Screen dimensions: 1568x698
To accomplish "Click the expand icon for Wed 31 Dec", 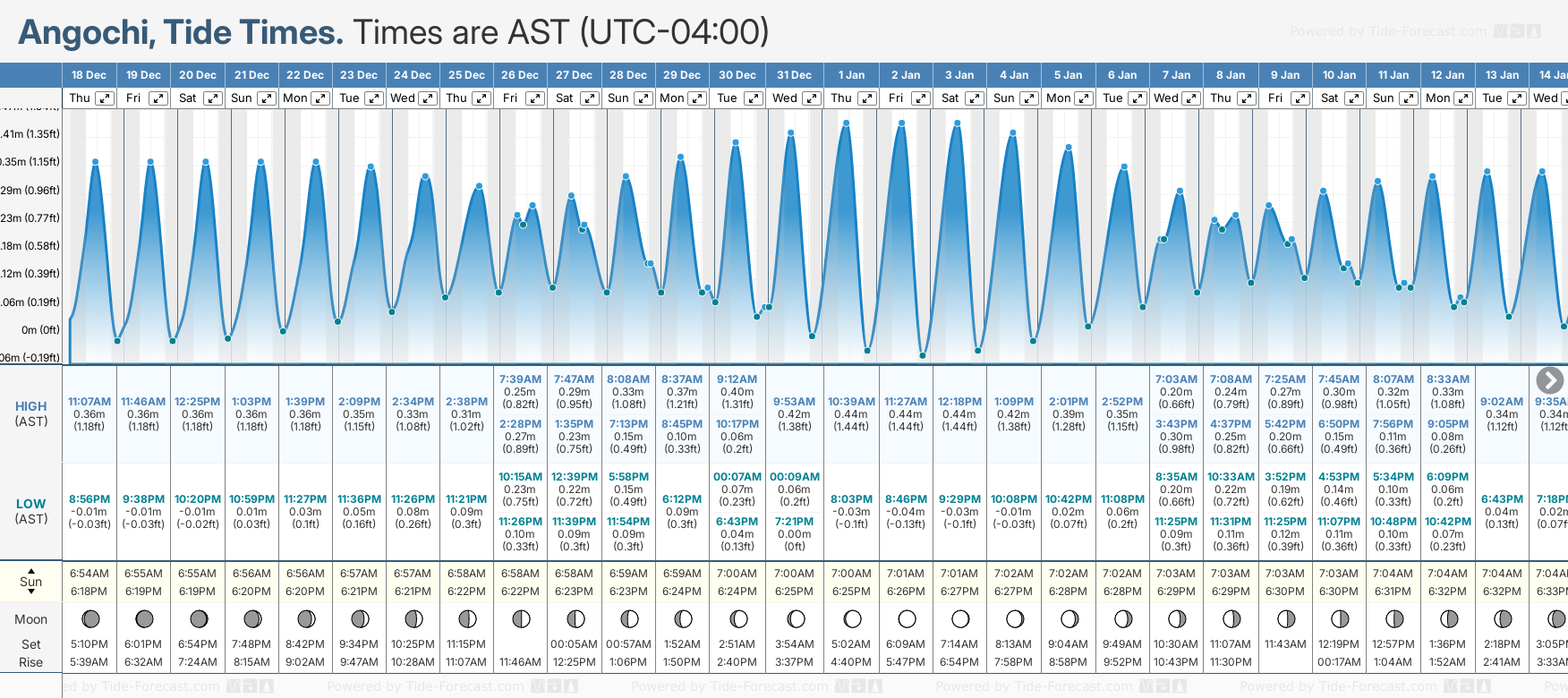I will coord(812,98).
